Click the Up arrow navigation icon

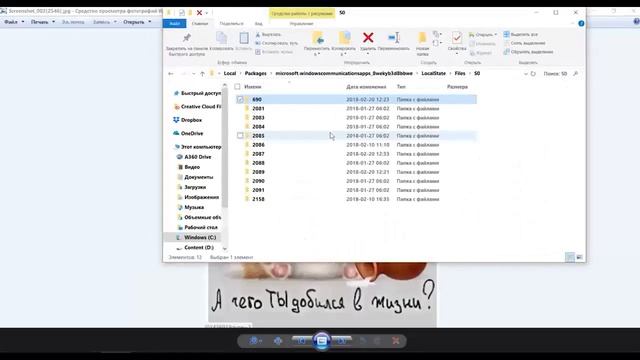click(x=202, y=73)
